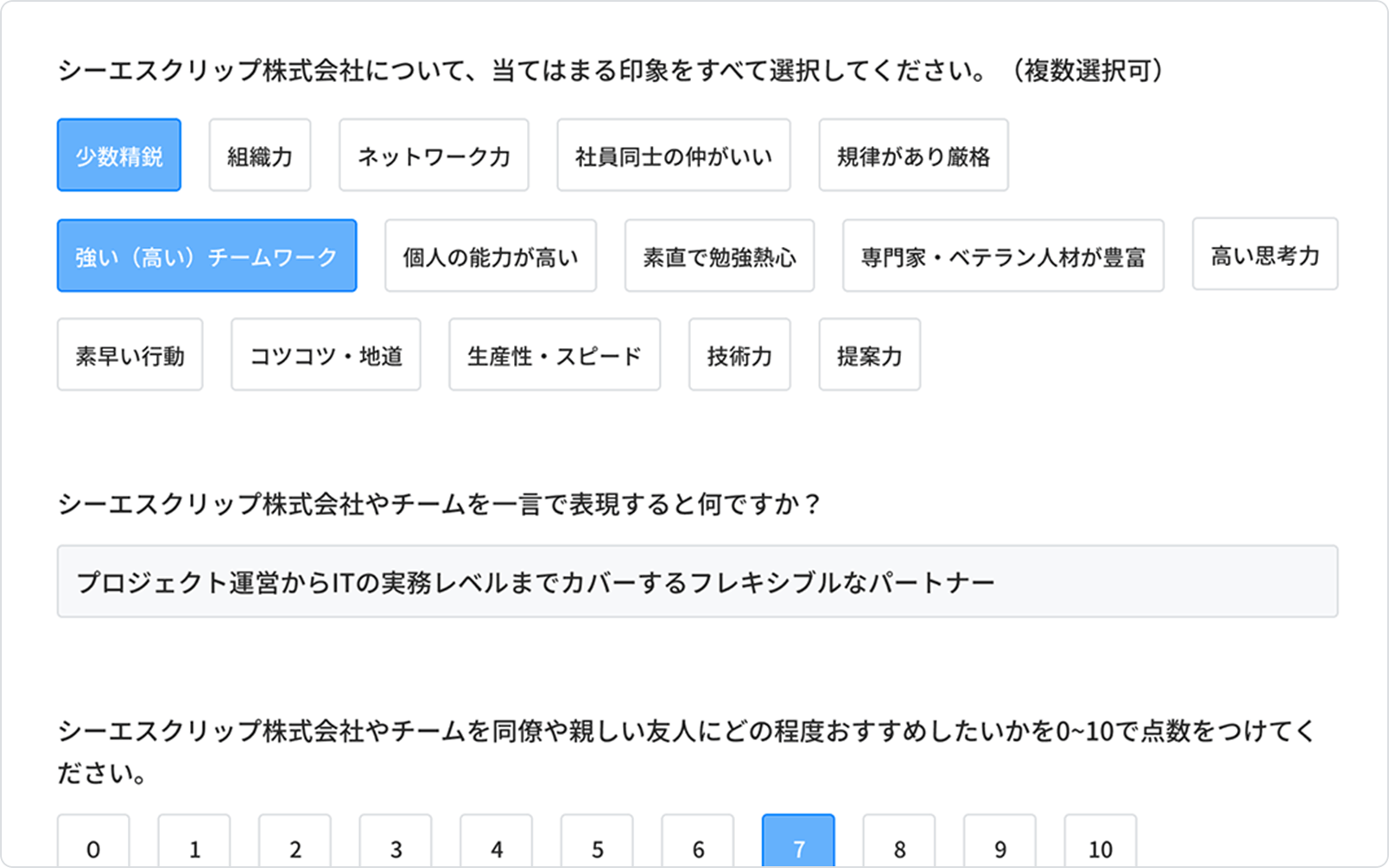
Task: Rate the company with score 0
Action: (93, 841)
